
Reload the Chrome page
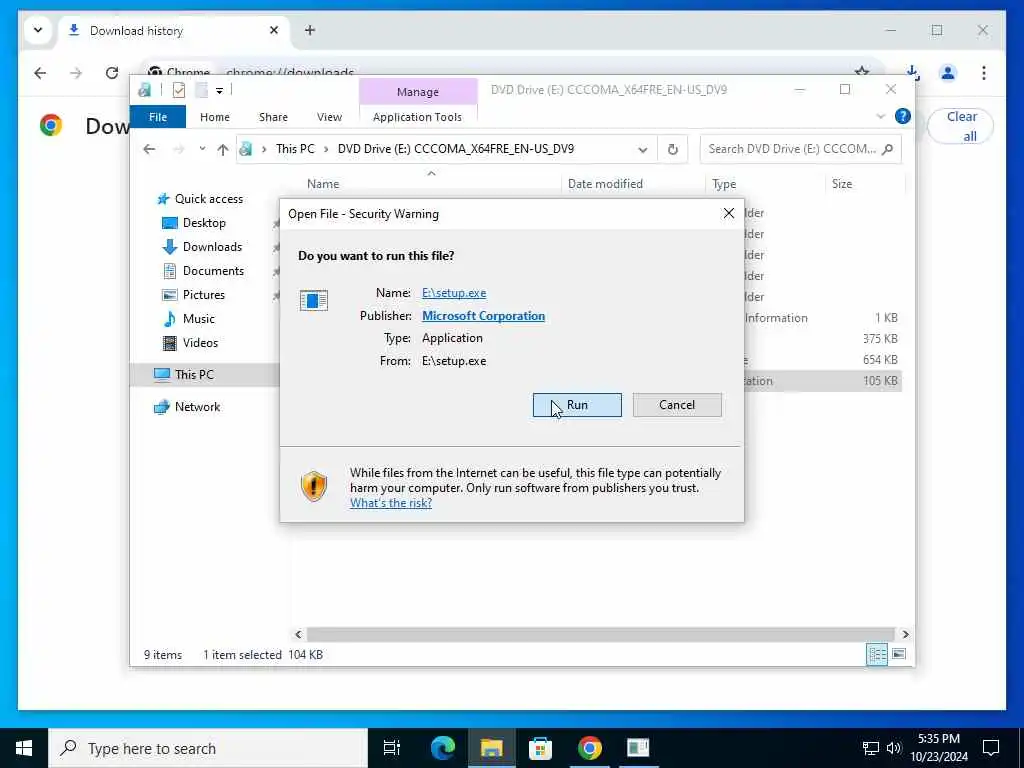click(112, 73)
